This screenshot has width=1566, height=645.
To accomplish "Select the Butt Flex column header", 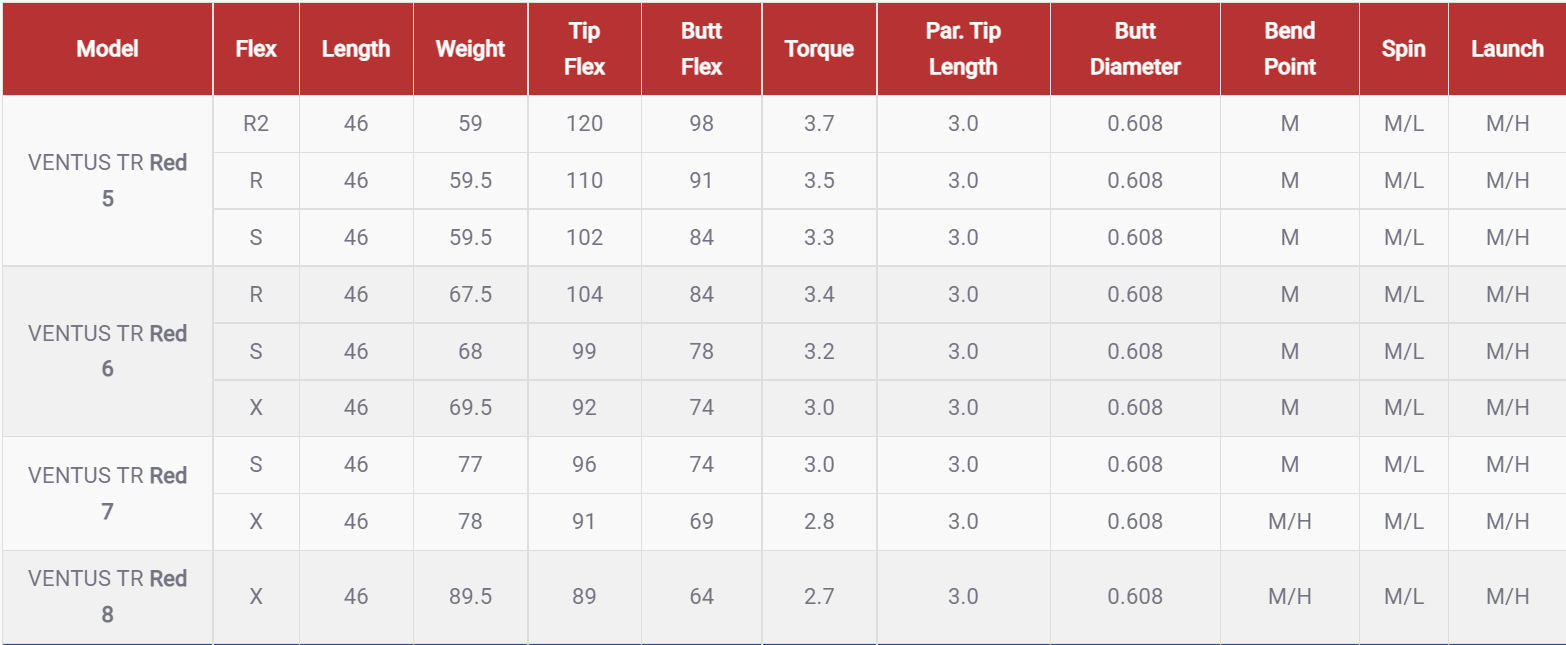I will 701,48.
